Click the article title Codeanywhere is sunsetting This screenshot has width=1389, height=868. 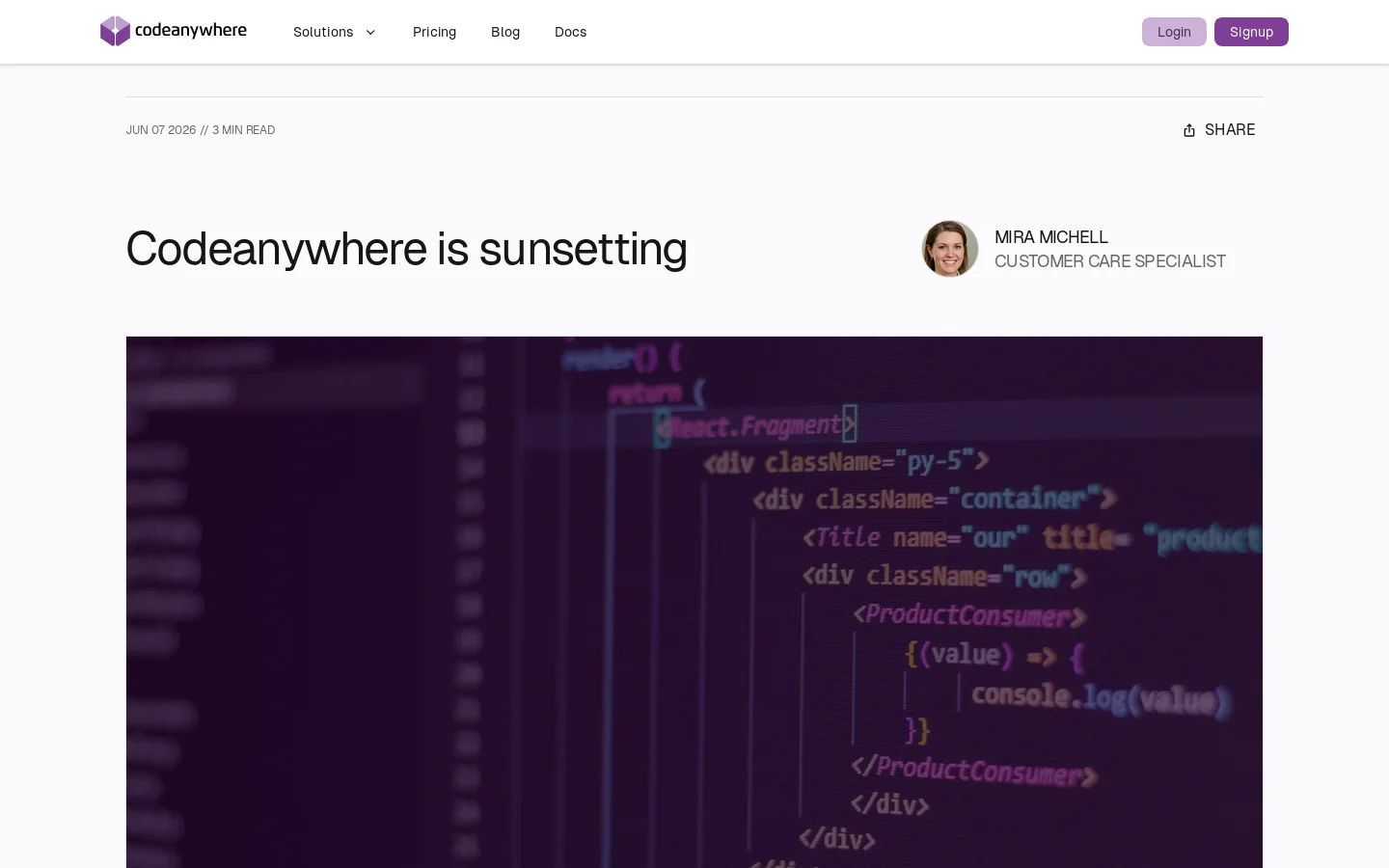[406, 249]
